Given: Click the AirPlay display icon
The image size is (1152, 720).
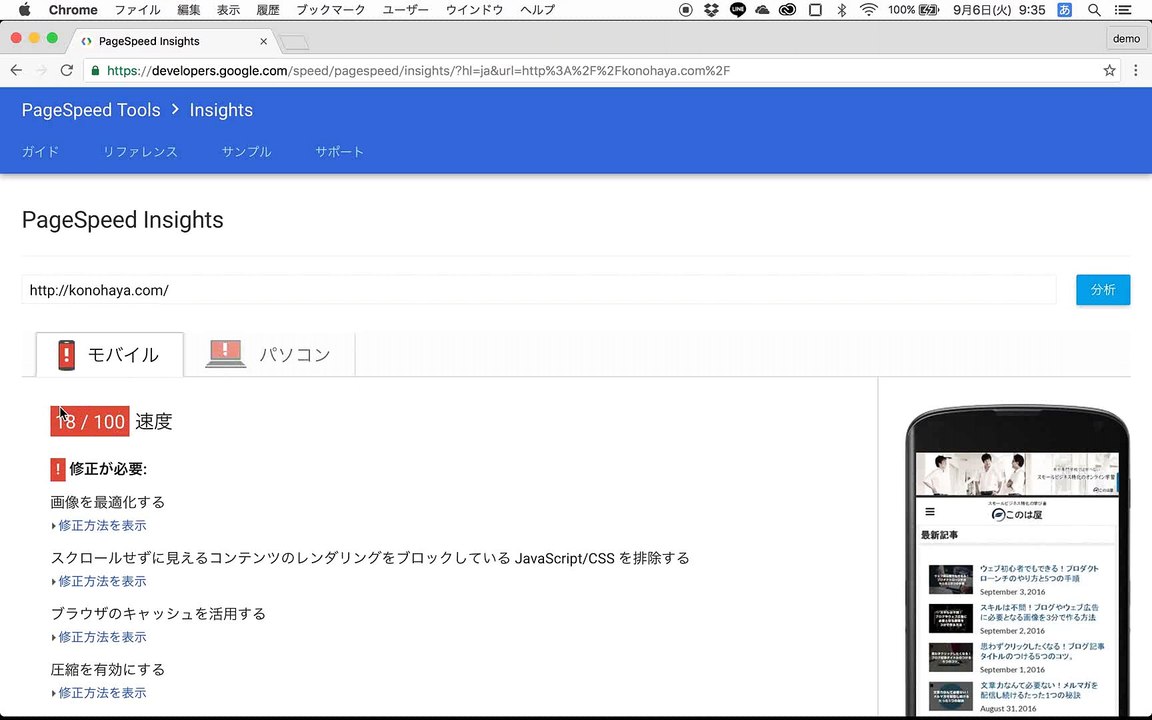Looking at the screenshot, I should [816, 10].
